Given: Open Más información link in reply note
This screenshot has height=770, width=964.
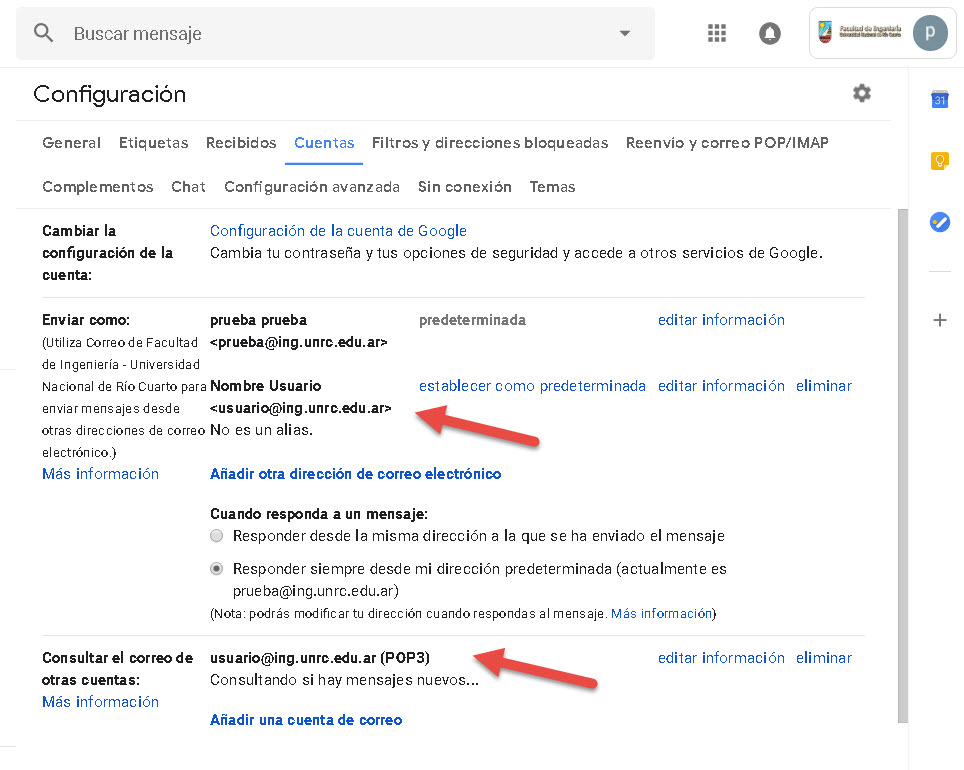Looking at the screenshot, I should [662, 613].
